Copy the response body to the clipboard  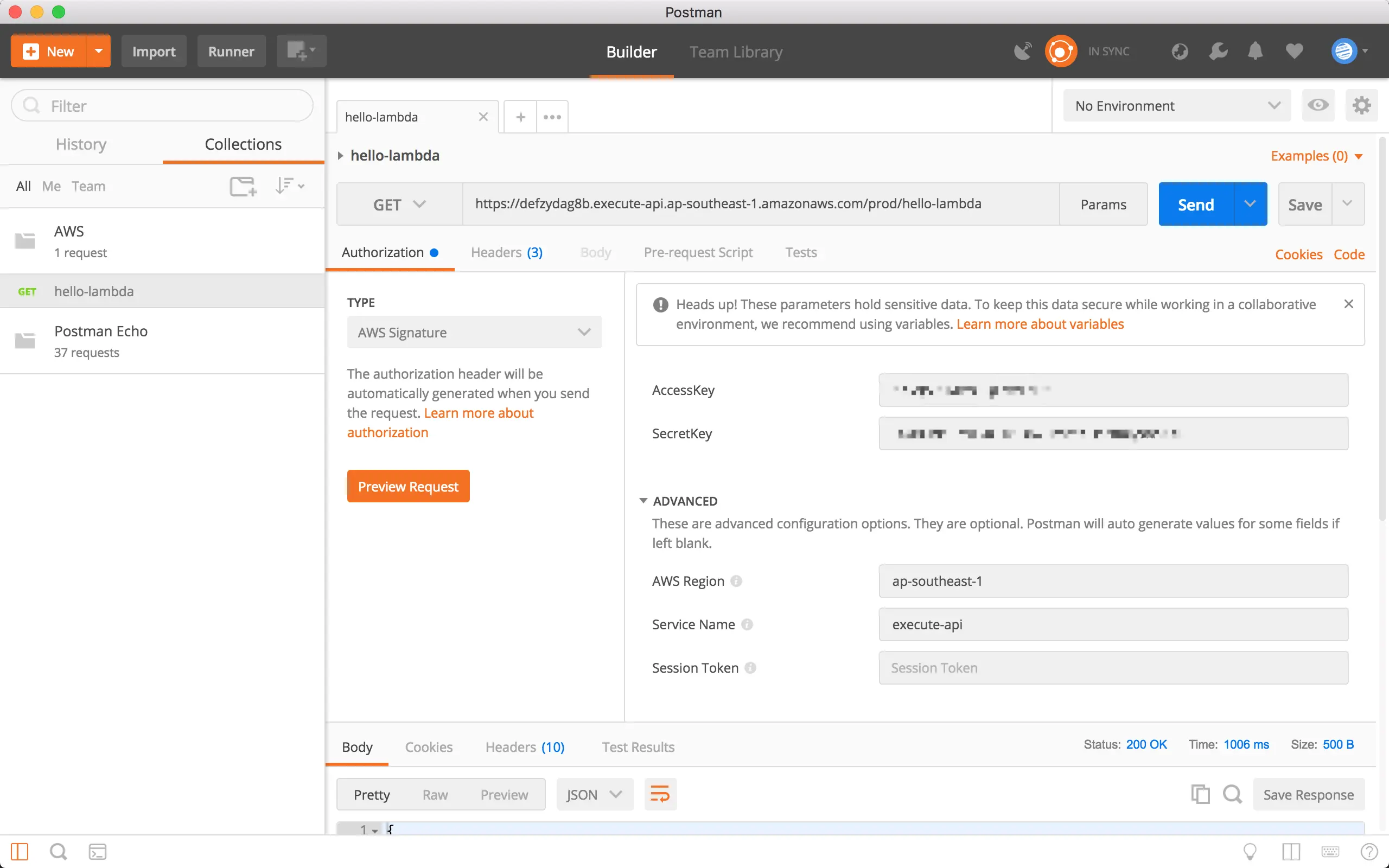click(x=1200, y=795)
